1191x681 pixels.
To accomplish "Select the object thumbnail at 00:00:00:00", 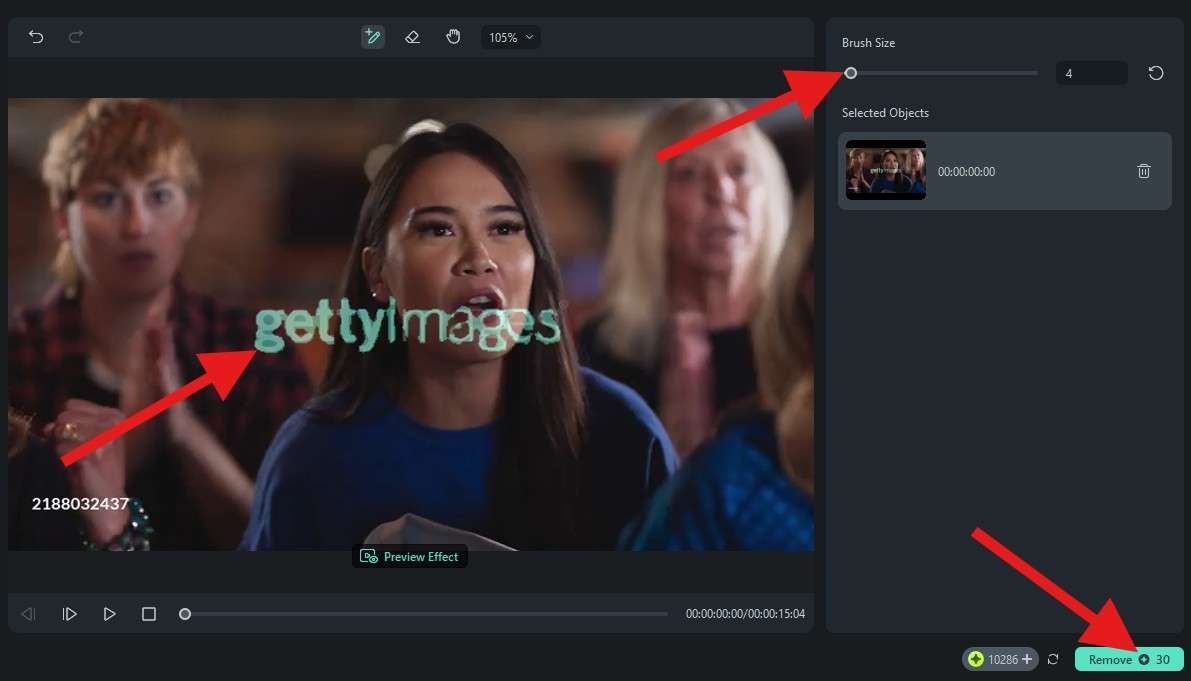I will click(886, 170).
